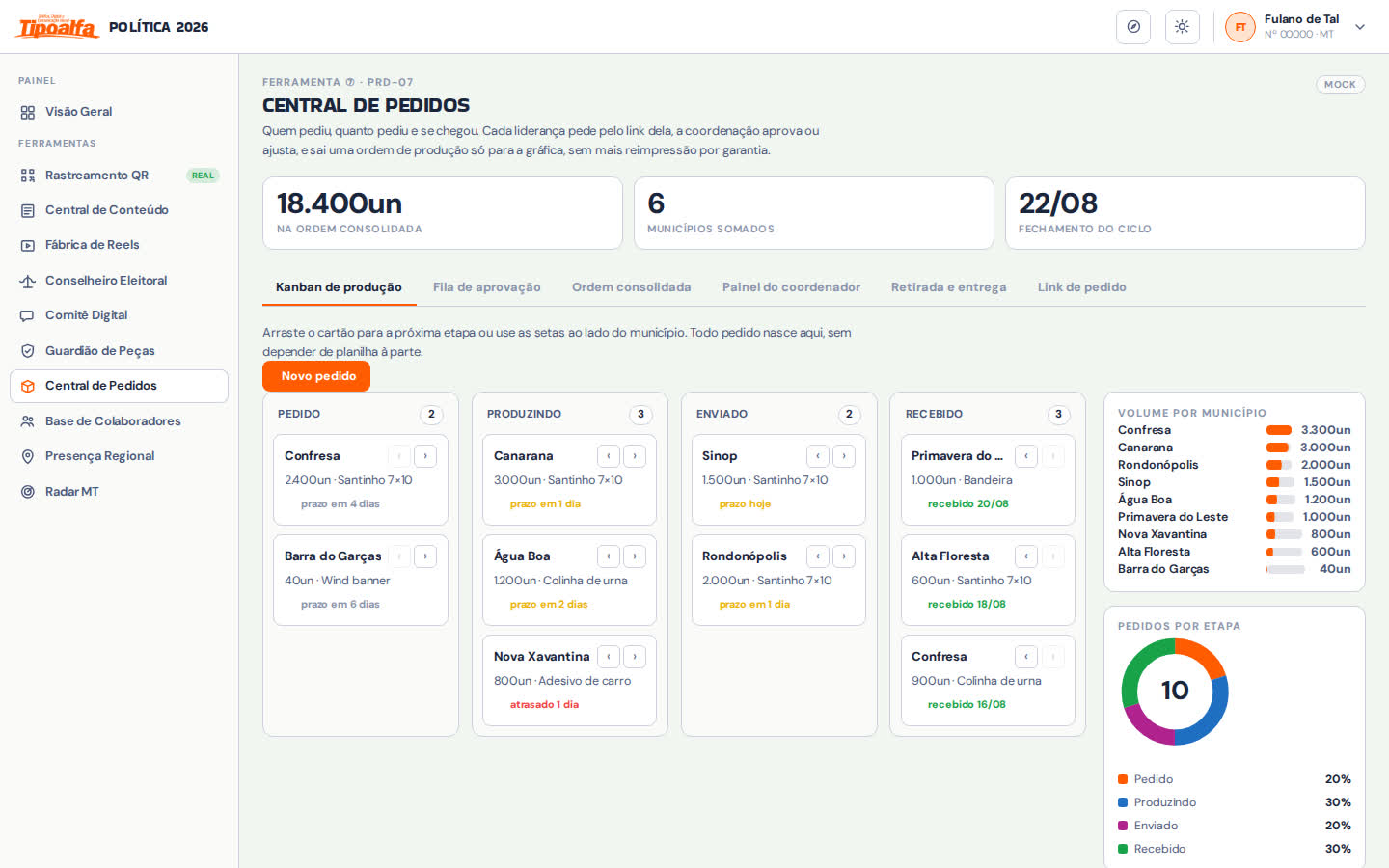Click the Fábrica de Reels play icon

[28, 245]
